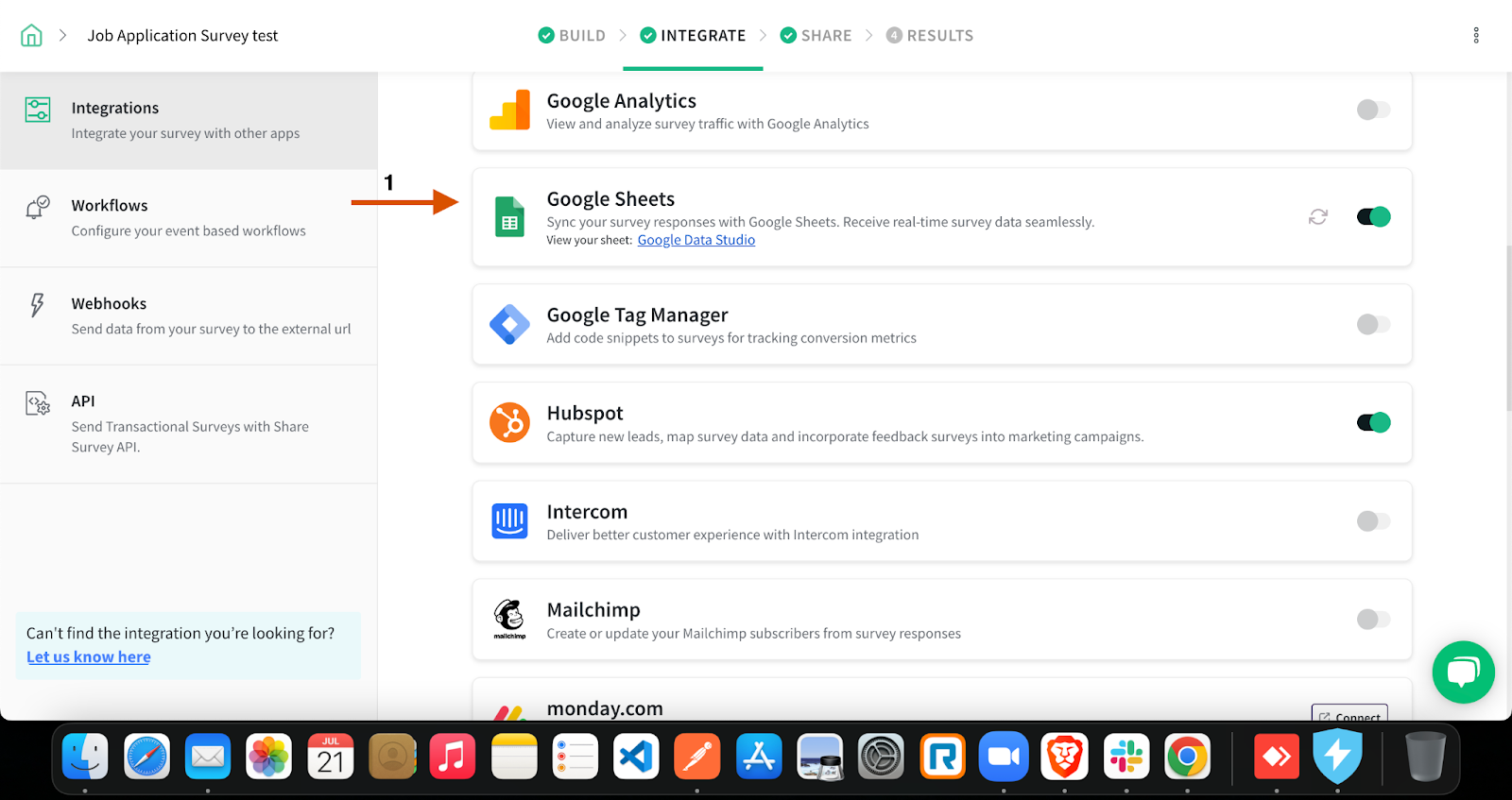Open Slack from the dock

coord(1126,757)
